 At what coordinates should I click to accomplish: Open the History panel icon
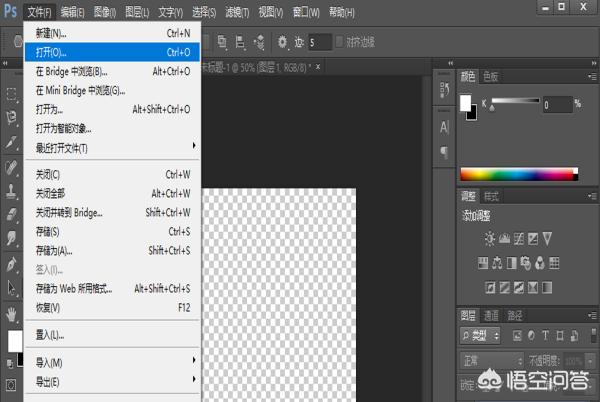click(x=444, y=89)
